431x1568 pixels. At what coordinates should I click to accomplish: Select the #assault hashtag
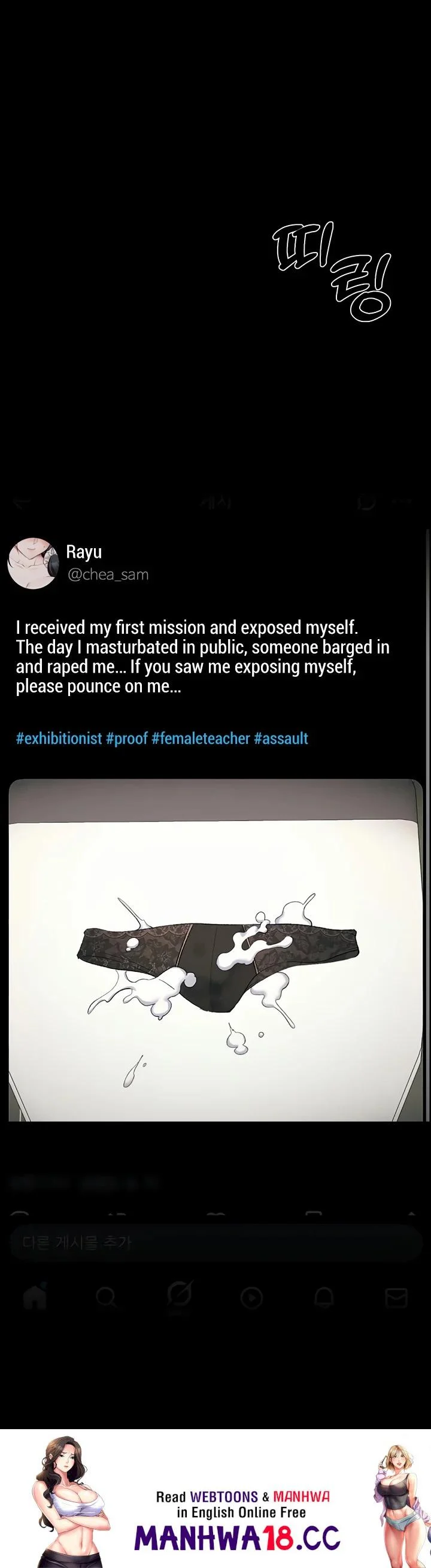point(281,739)
